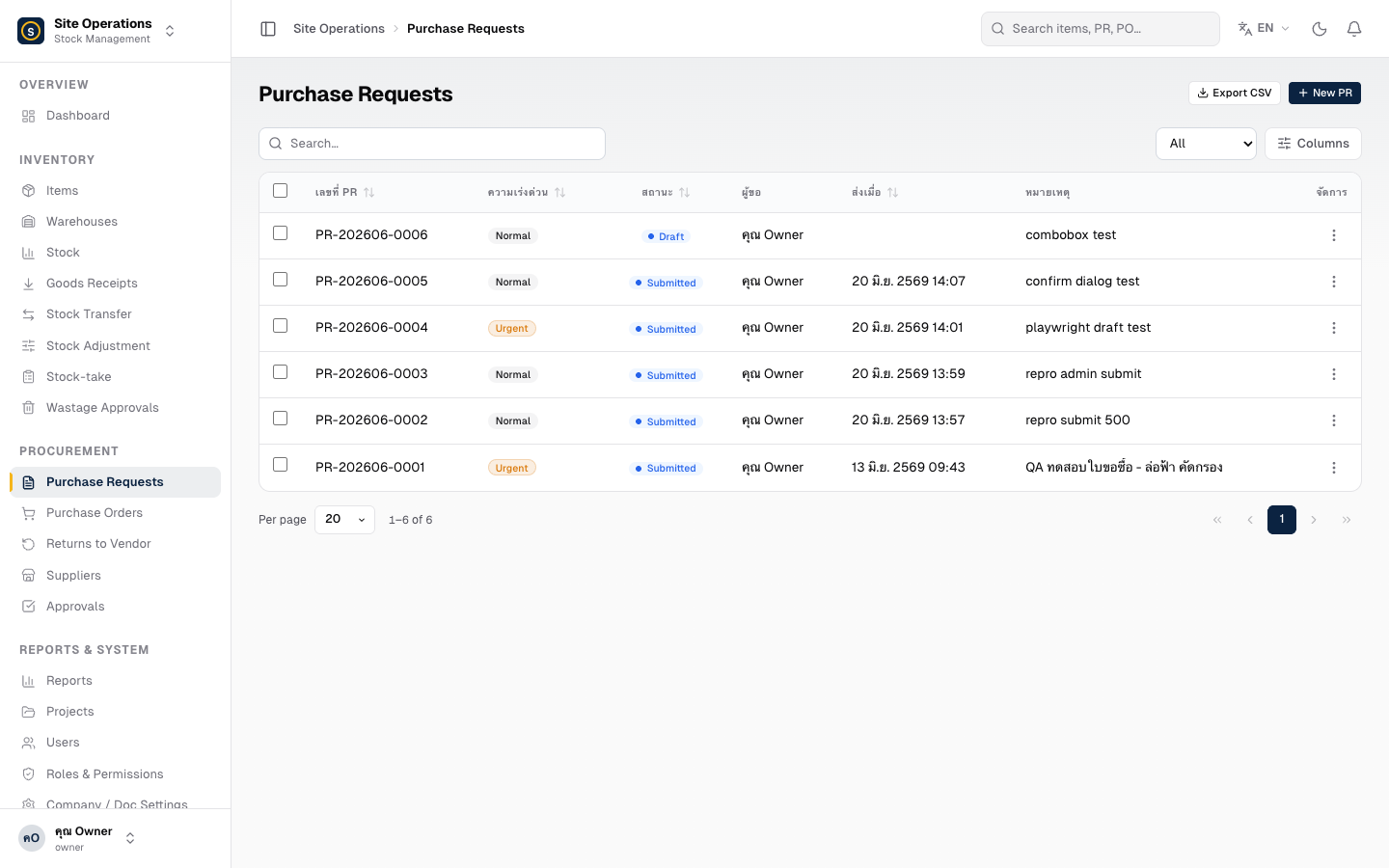The width and height of the screenshot is (1389, 868).
Task: Click Site Operations breadcrumb link
Action: coord(339,29)
